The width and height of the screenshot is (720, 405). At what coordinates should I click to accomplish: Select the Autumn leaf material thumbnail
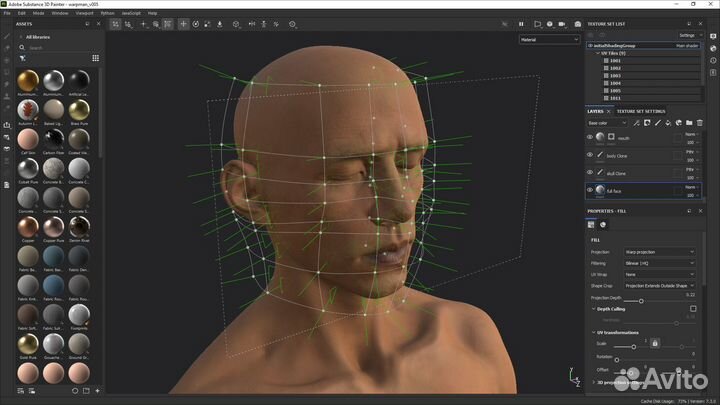(28, 110)
